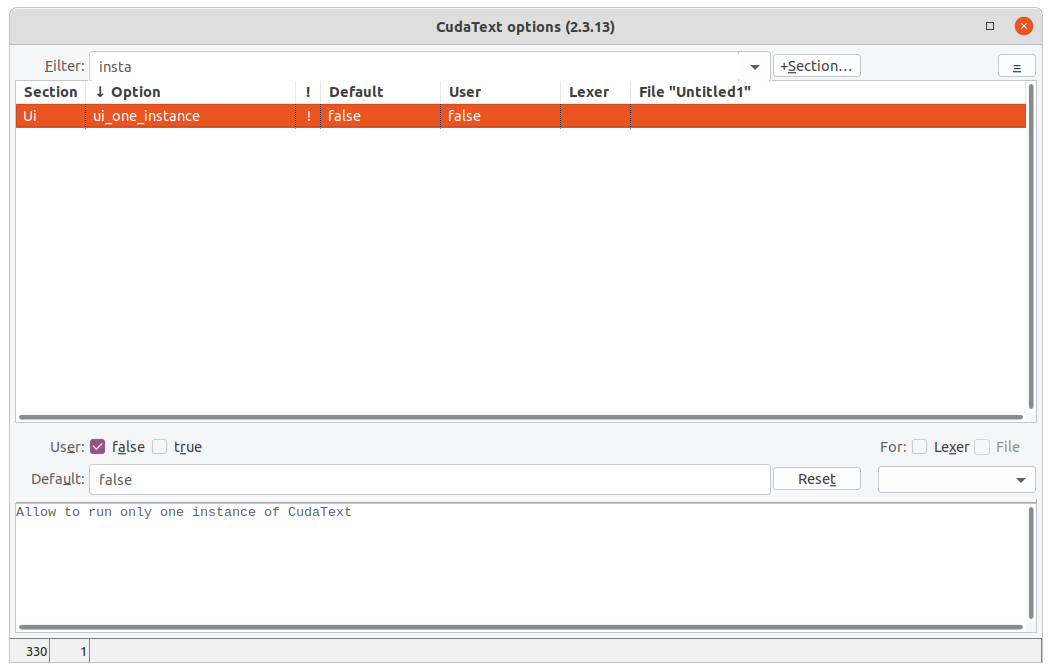The height and width of the screenshot is (672, 1052).
Task: Click the status bar value '330'
Action: [36, 651]
